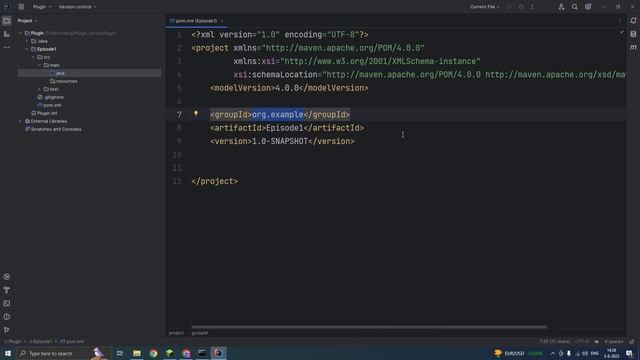The image size is (640, 360).
Task: Open the Current File run configuration dropdown
Action: [484, 7]
